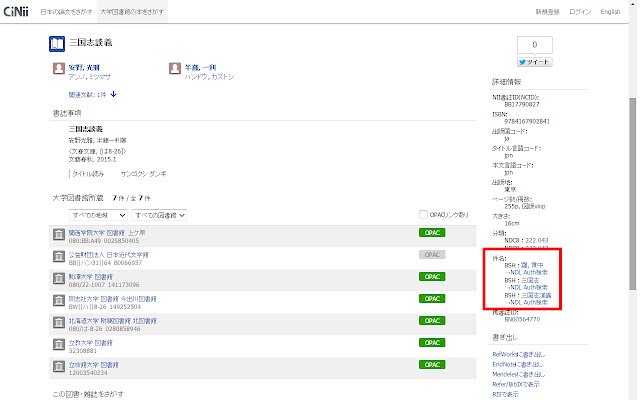This screenshot has width=640, height=400.
Task: Export record to Mendeley
Action: 518,374
